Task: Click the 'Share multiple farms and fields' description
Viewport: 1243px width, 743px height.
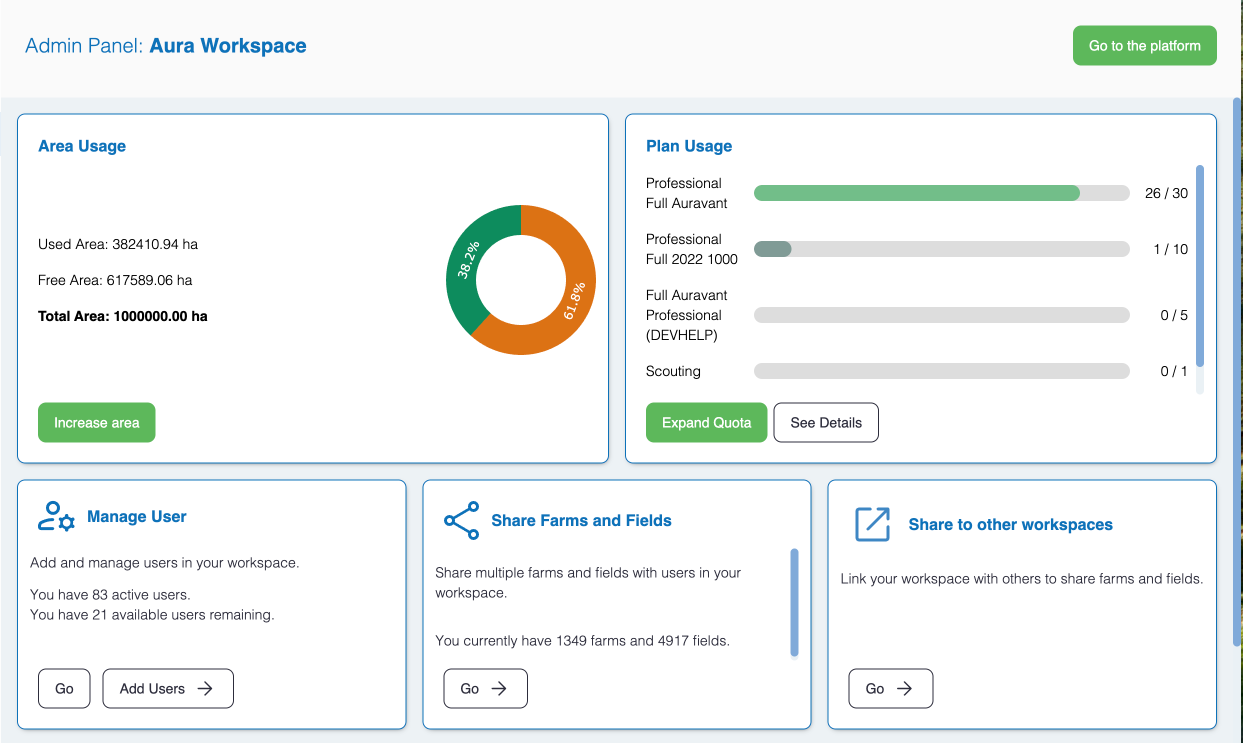Action: (588, 583)
